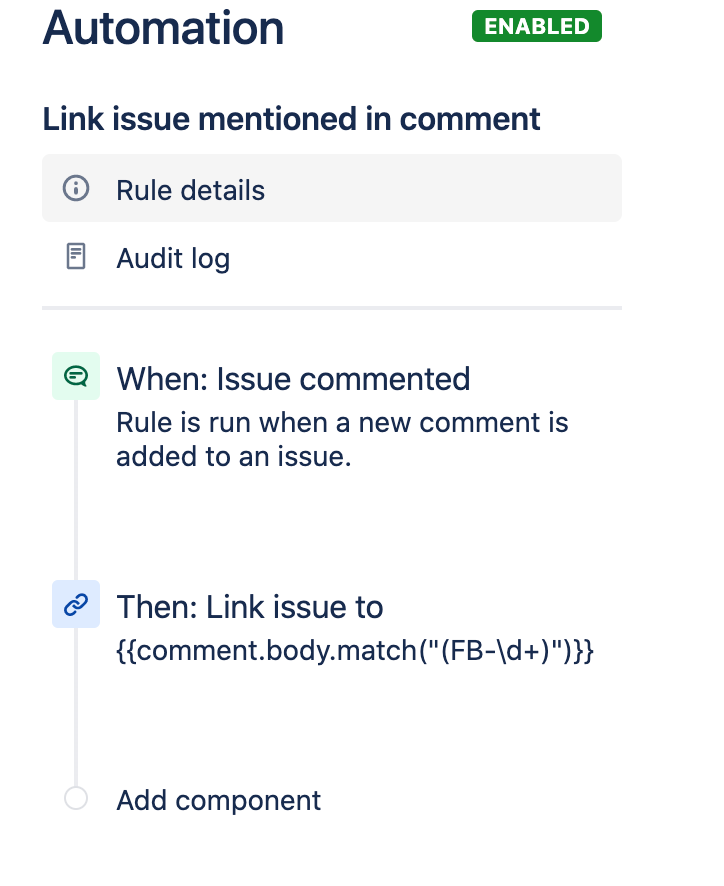This screenshot has height=886, width=724.
Task: Click the page icon next to Audit log
Action: tap(76, 257)
